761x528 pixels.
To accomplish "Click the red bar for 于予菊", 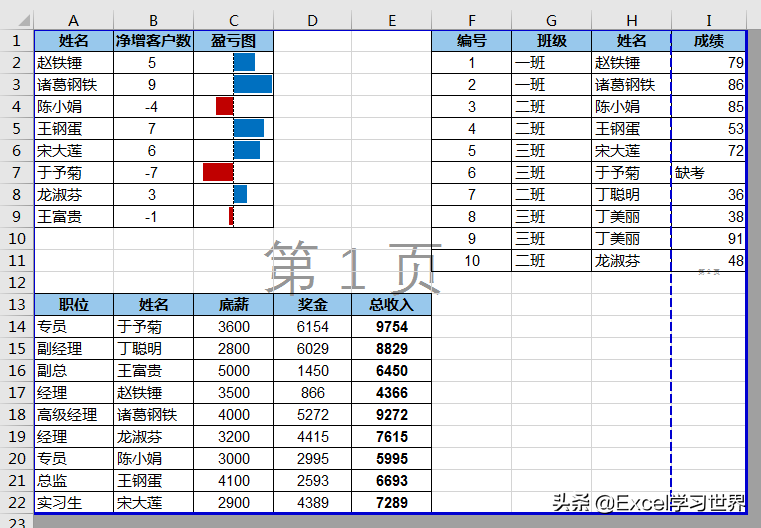I will click(x=218, y=172).
